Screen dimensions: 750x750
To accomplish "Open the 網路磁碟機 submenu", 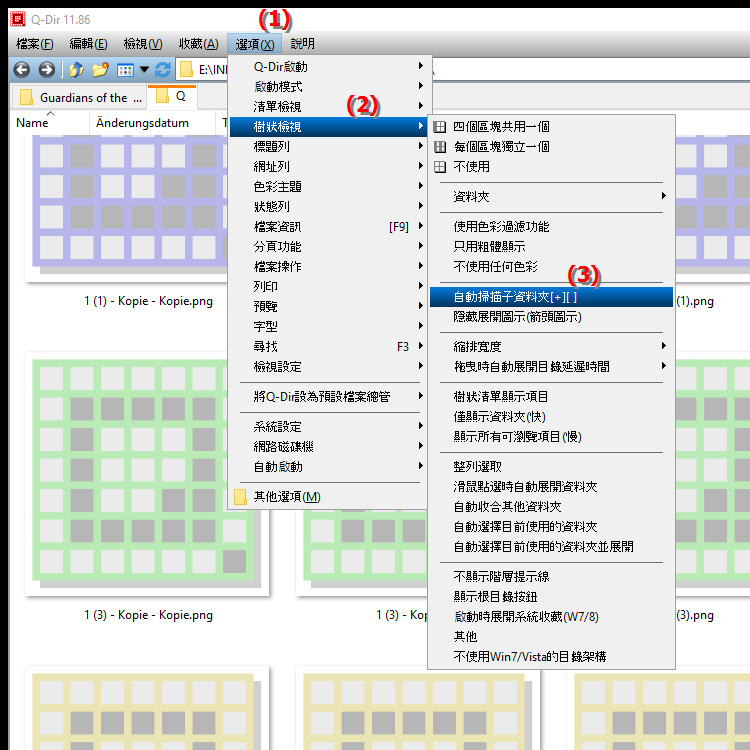I will click(328, 447).
